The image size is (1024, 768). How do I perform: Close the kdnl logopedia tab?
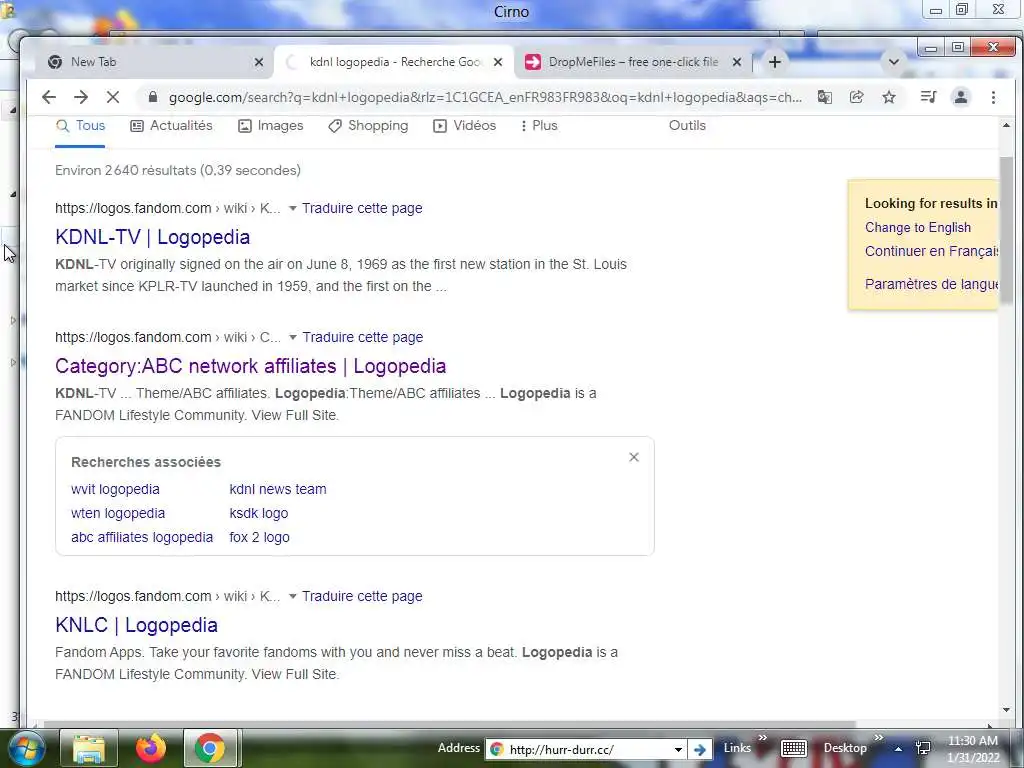[x=498, y=62]
